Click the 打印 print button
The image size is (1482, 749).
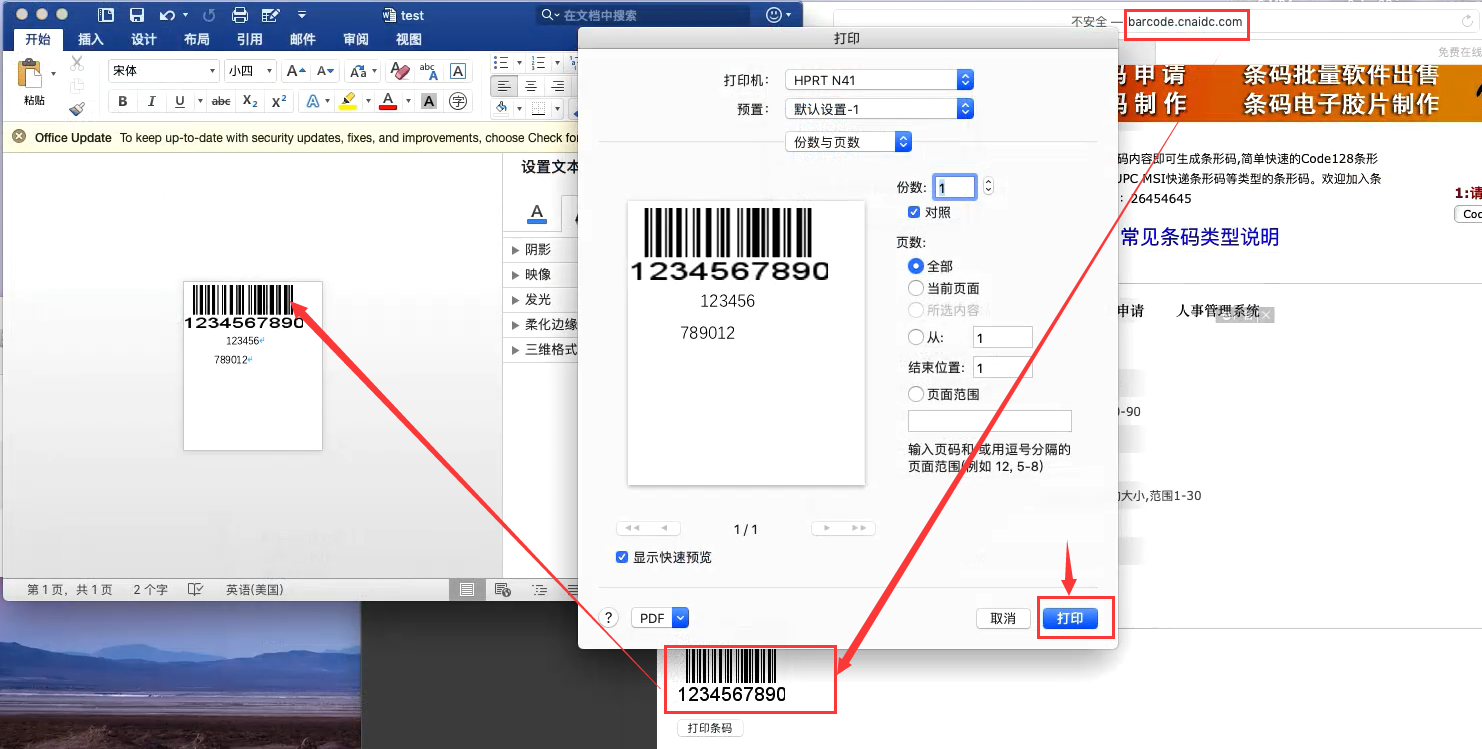click(x=1070, y=618)
